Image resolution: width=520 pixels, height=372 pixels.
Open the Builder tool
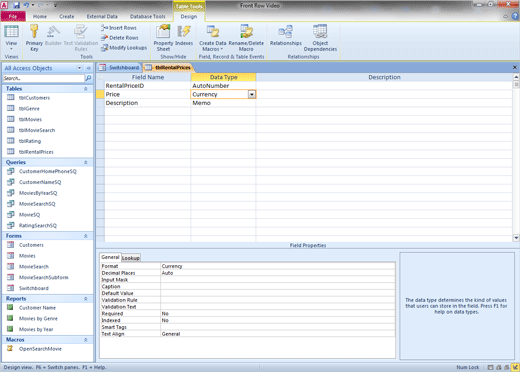tap(53, 35)
